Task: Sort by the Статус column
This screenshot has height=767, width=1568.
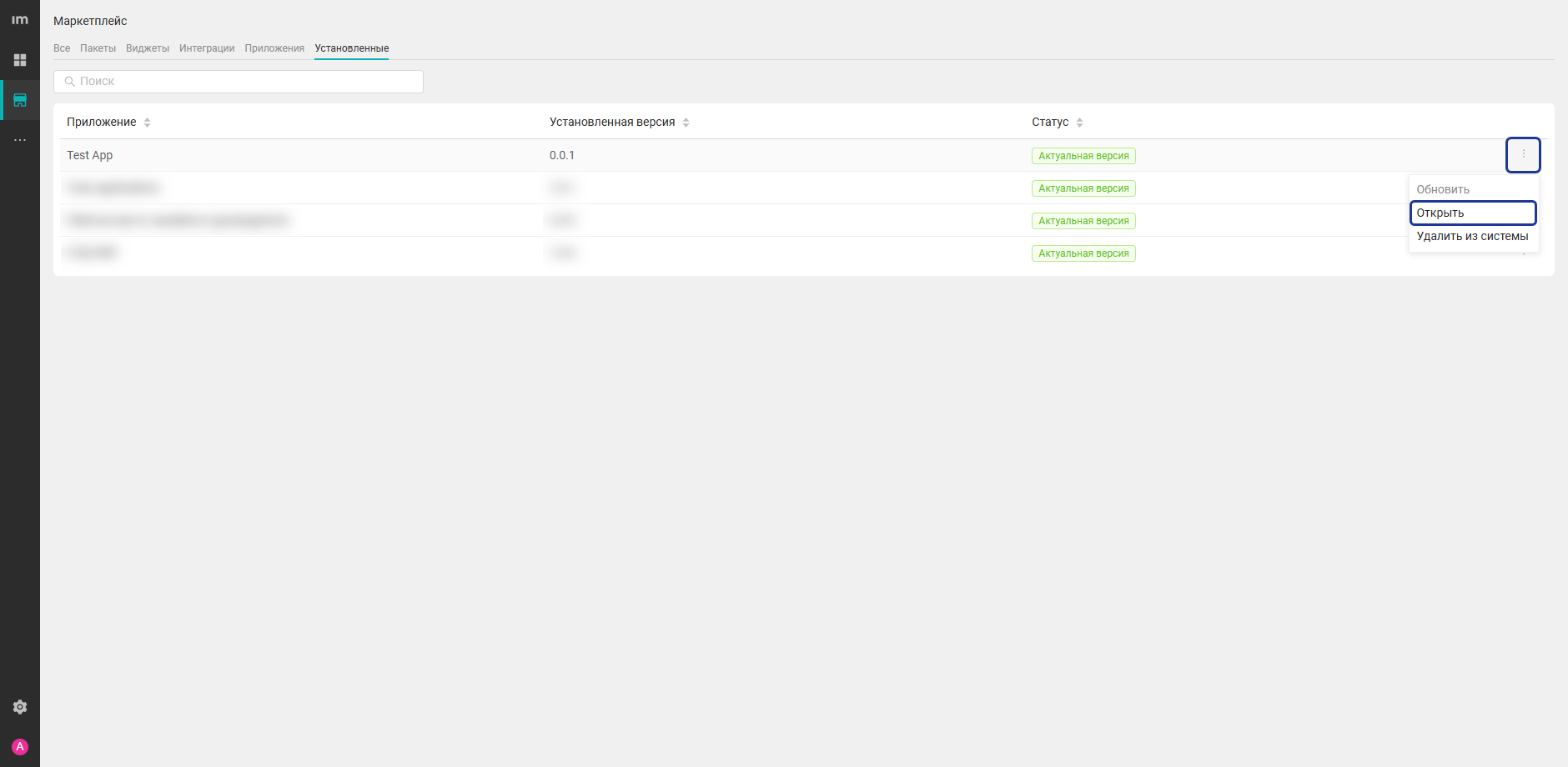Action: coord(1079,123)
